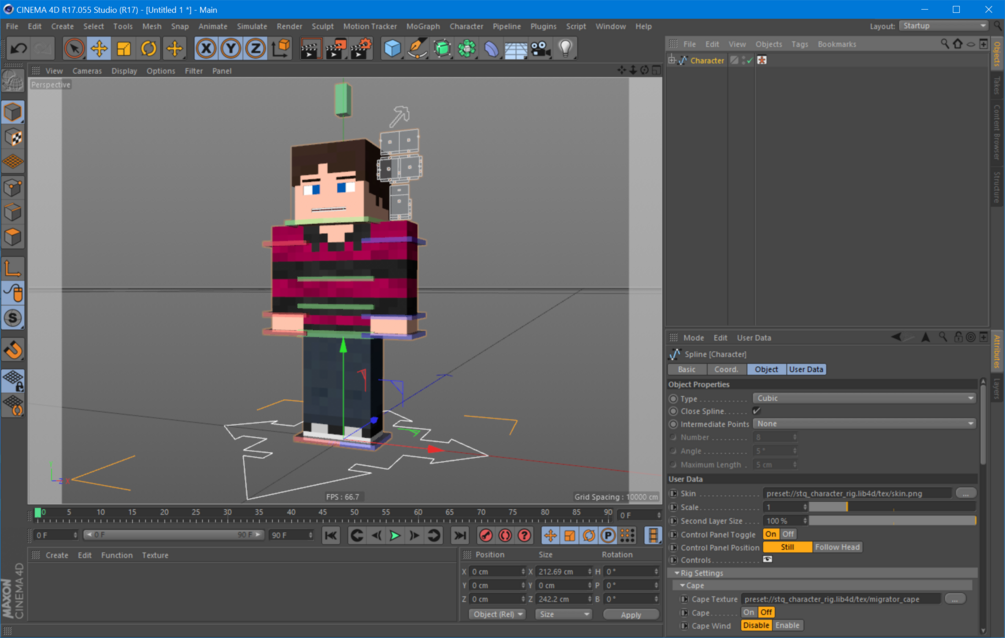The image size is (1005, 638).
Task: Adjust Second Layer Size slider
Action: tap(892, 521)
